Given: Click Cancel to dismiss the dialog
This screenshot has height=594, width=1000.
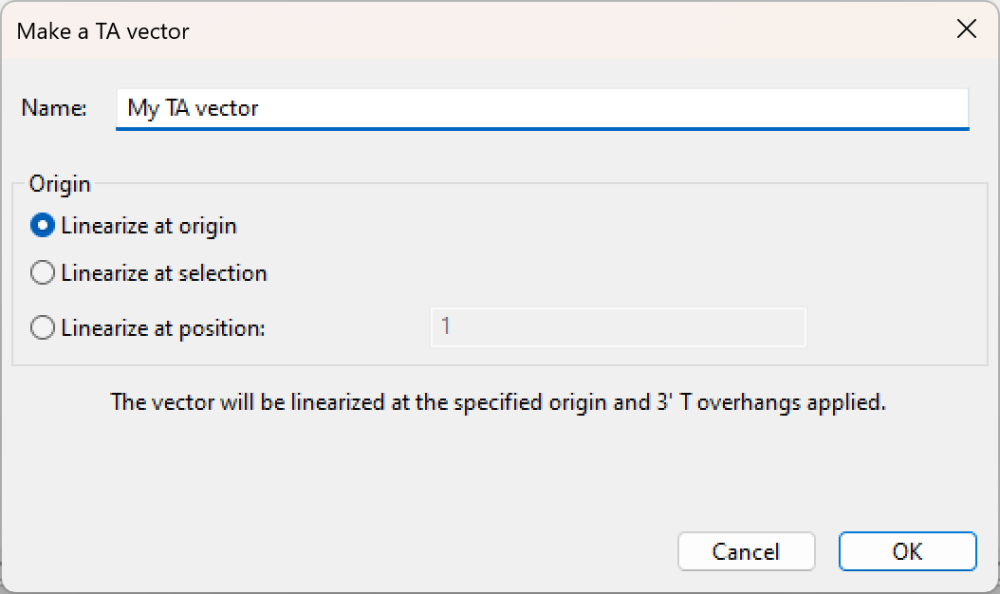Looking at the screenshot, I should (x=746, y=551).
